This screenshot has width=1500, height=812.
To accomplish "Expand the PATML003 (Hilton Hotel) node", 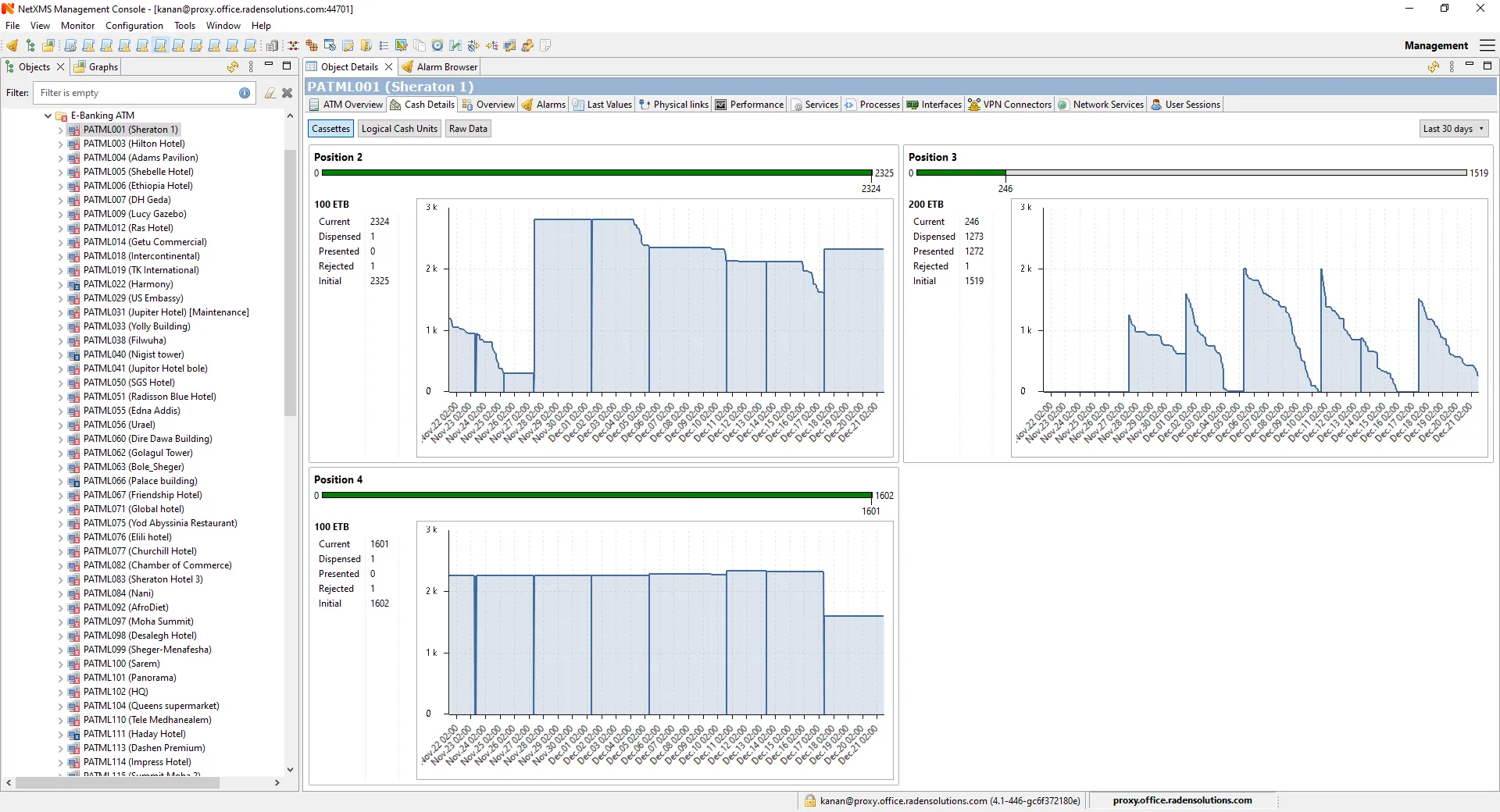I will point(61,144).
